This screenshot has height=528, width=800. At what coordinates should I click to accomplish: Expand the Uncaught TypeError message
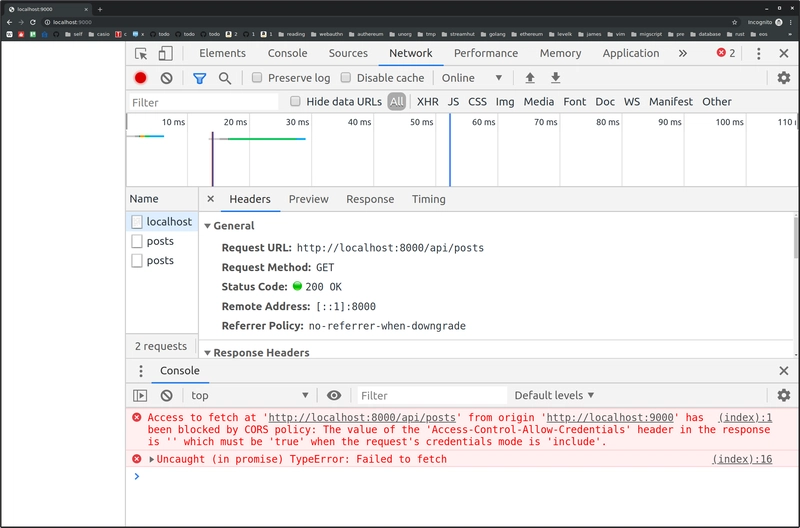152,459
